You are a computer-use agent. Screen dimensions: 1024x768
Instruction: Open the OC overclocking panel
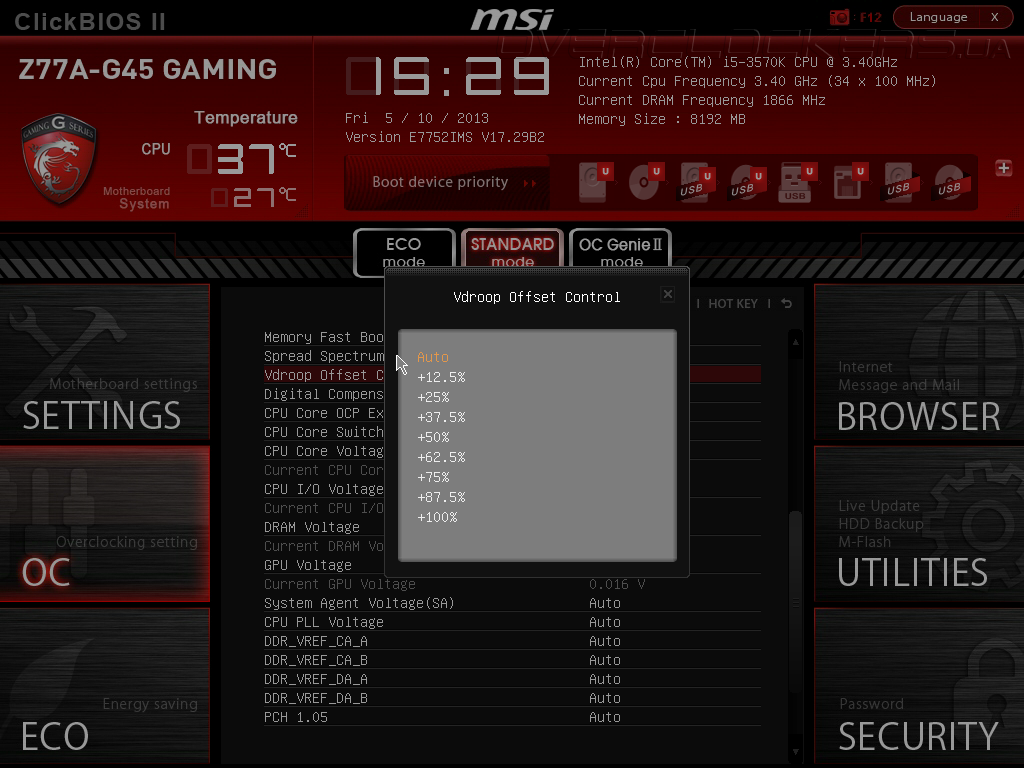click(x=104, y=524)
